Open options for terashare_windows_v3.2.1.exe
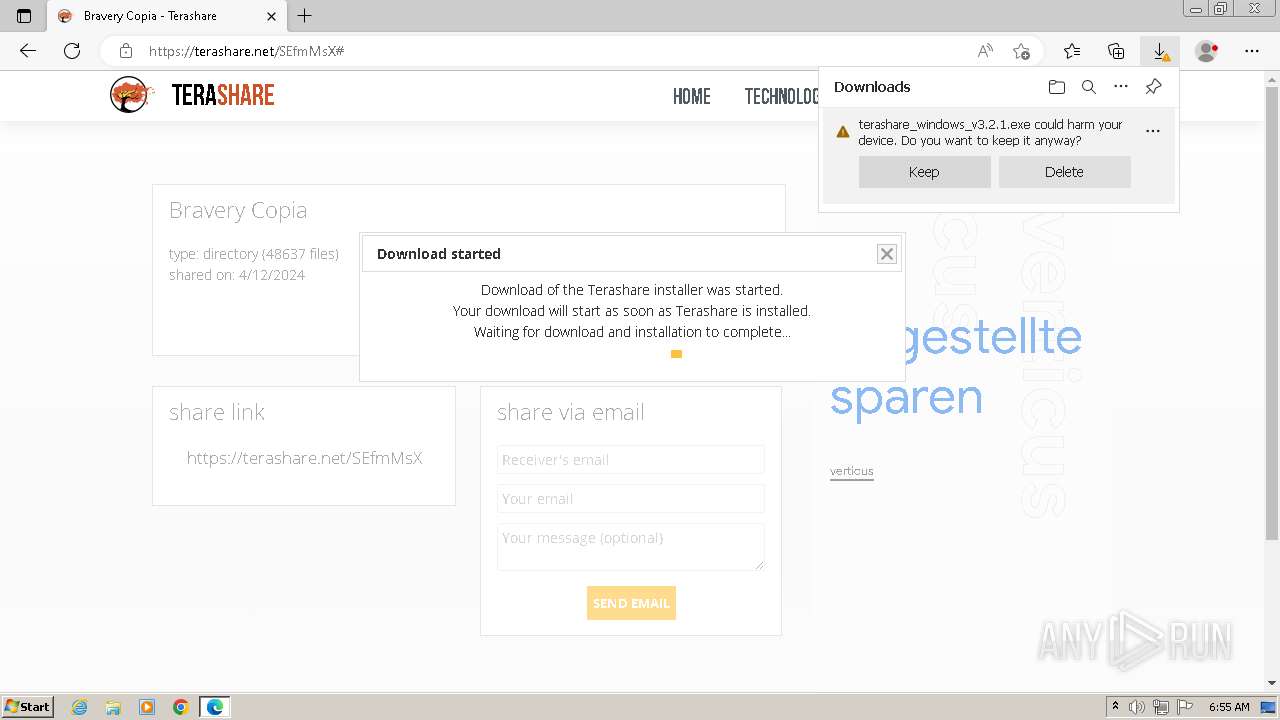The width and height of the screenshot is (1280, 720). (1153, 131)
